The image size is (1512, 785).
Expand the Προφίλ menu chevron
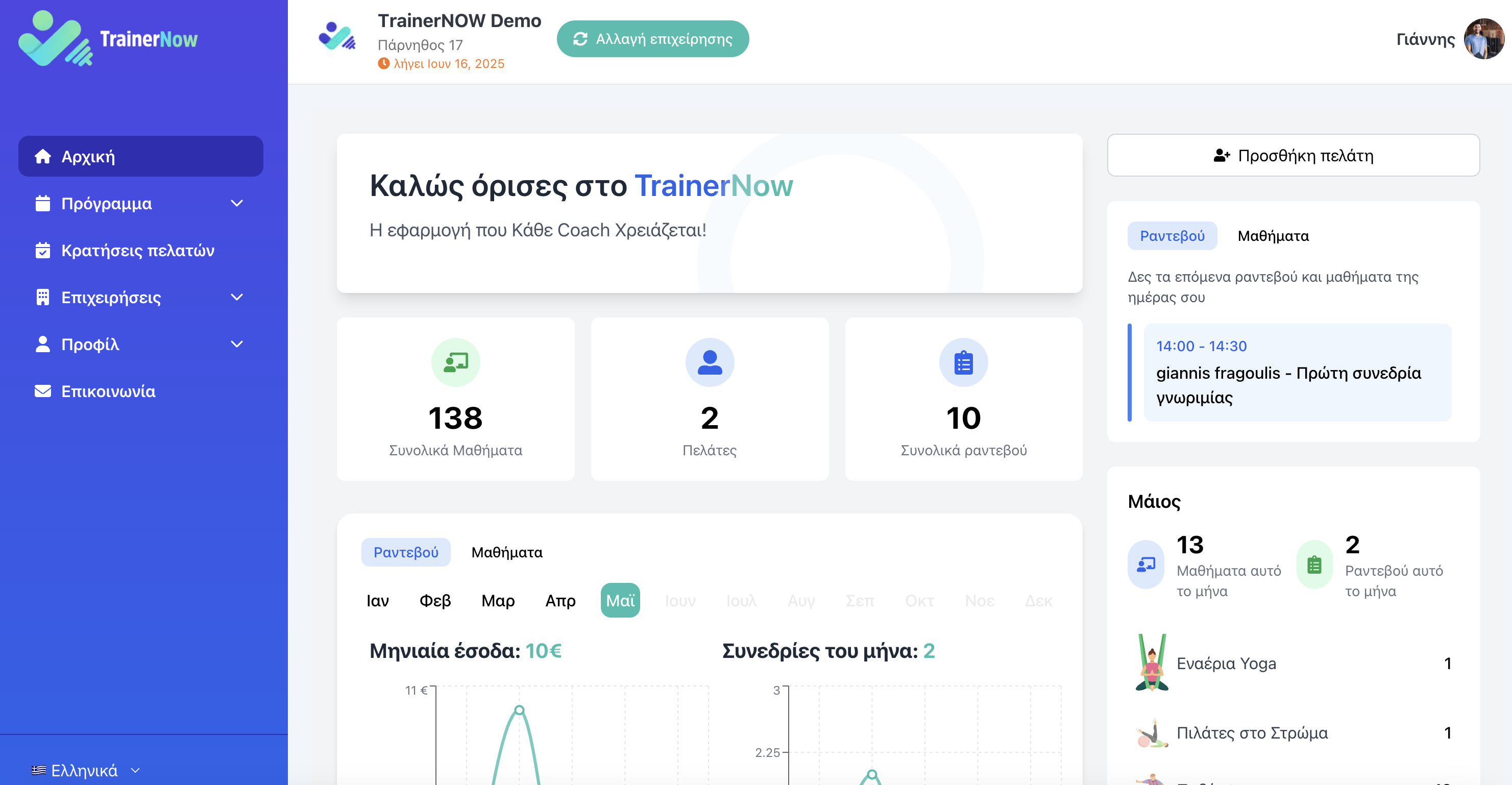pos(237,345)
